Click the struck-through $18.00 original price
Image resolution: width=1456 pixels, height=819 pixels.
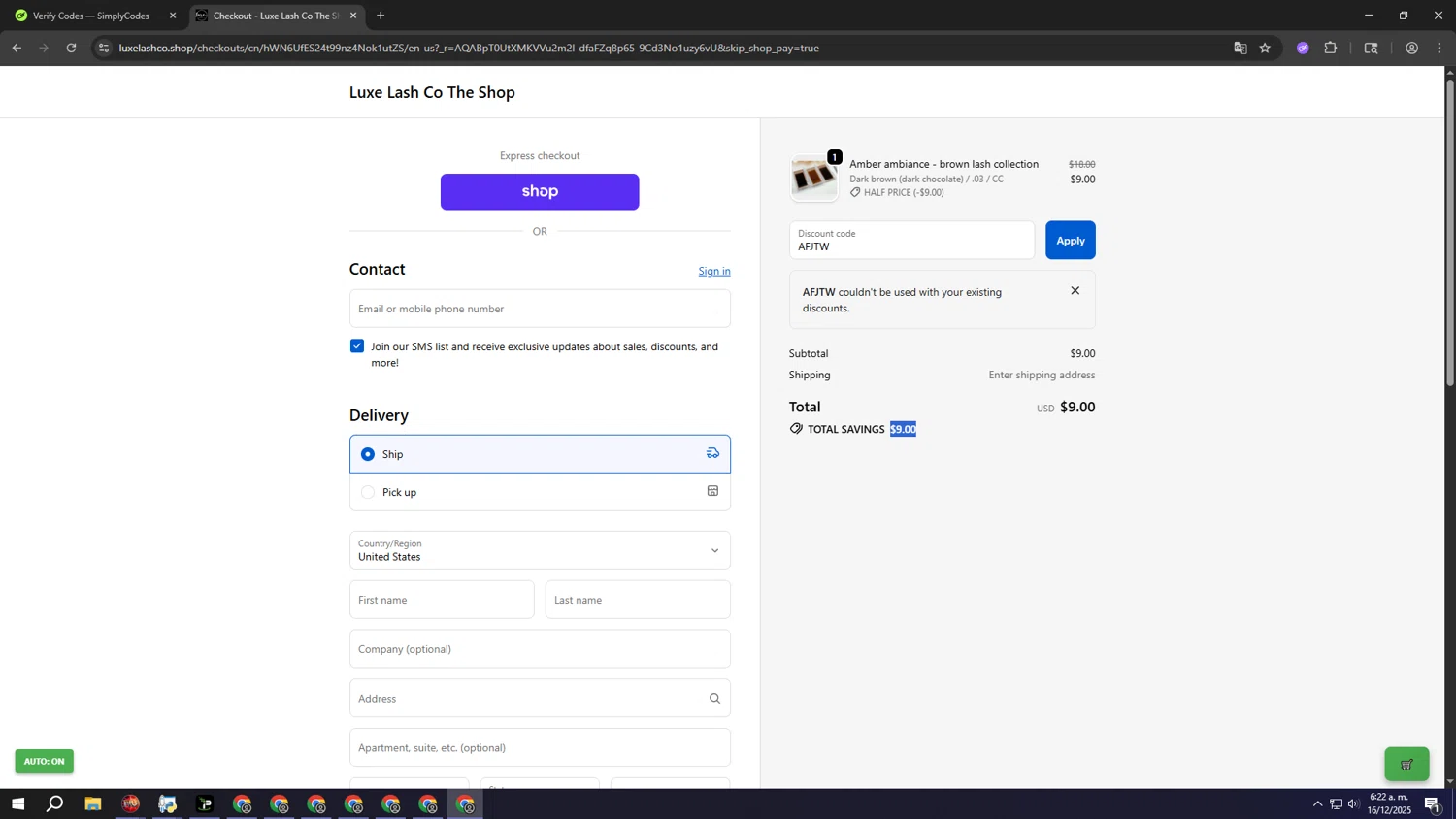point(1081,164)
